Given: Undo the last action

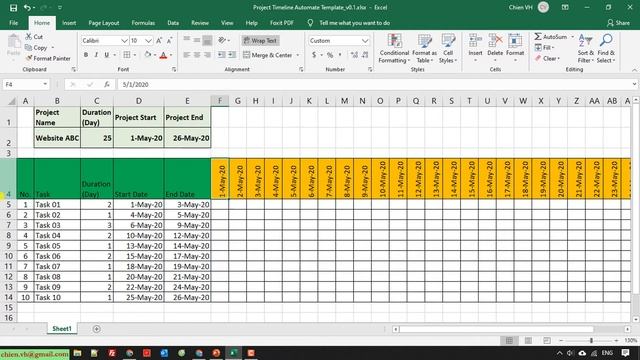Looking at the screenshot, I should pyautogui.click(x=27, y=7).
